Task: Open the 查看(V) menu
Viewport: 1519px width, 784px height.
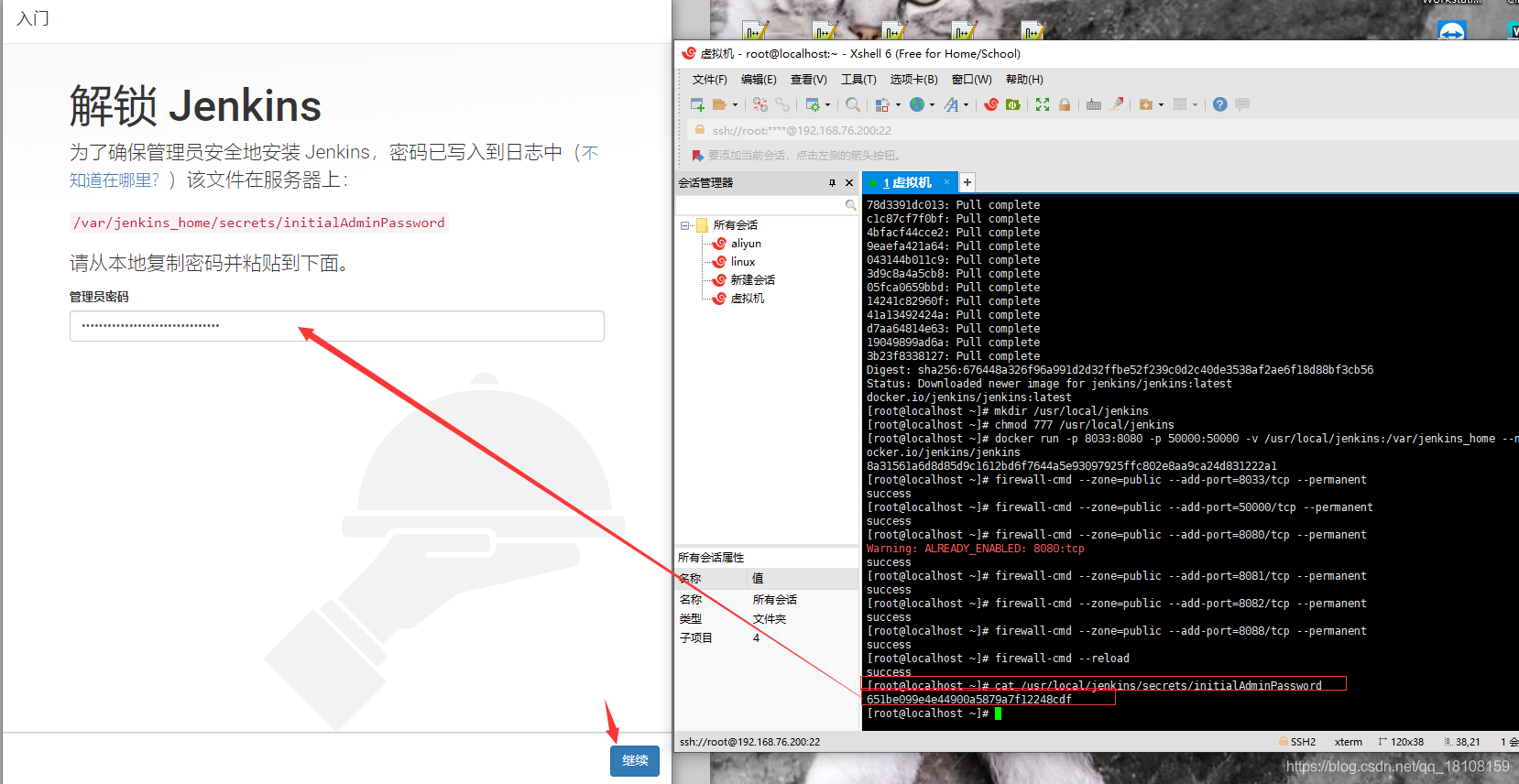Action: click(x=808, y=80)
